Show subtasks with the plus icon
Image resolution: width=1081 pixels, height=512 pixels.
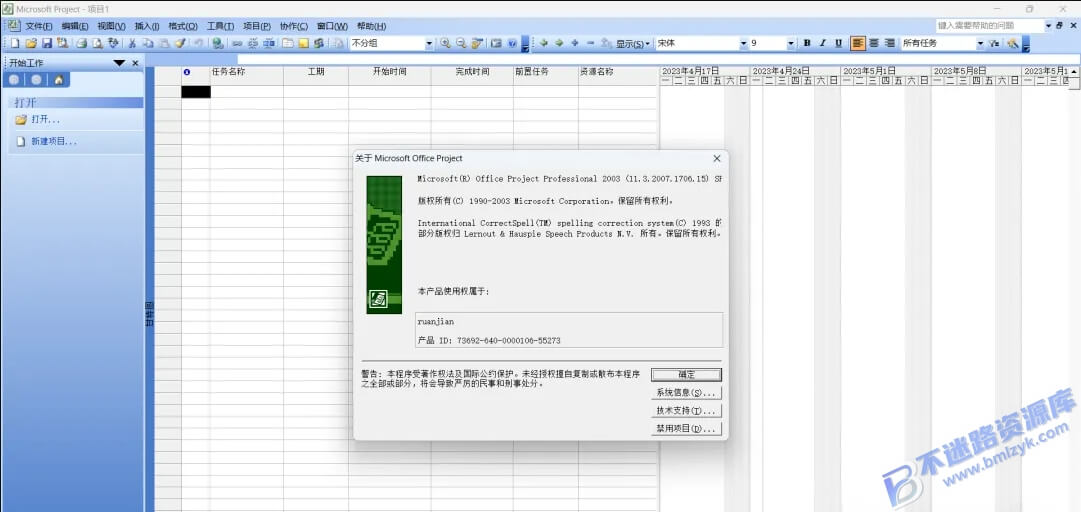[575, 43]
